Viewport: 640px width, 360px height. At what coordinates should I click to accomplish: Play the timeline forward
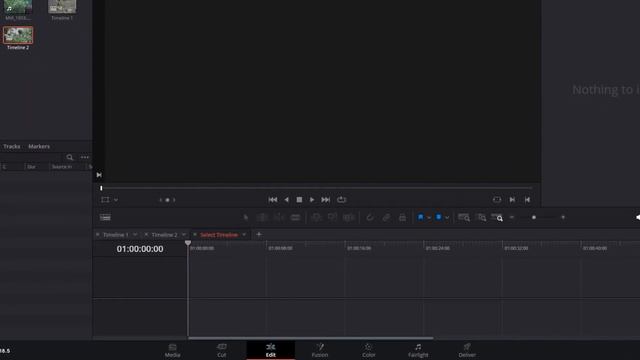point(312,200)
